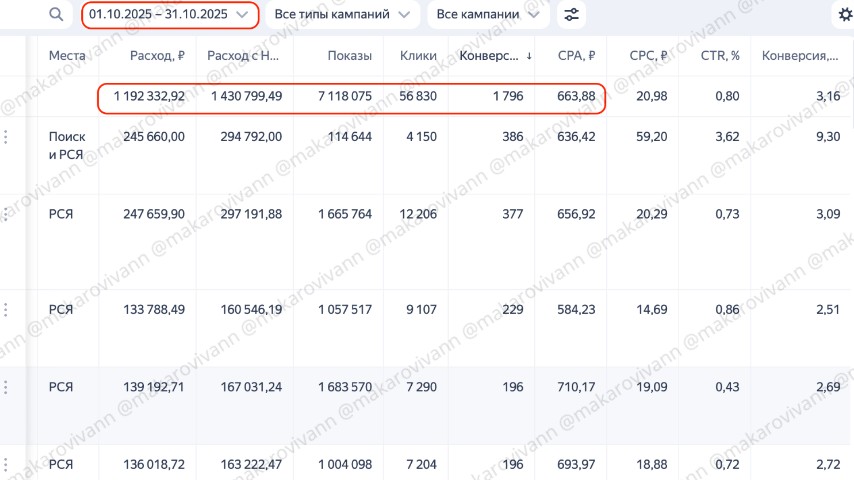Click the CPC, ₽ column header
This screenshot has width=854, height=480.
[649, 56]
